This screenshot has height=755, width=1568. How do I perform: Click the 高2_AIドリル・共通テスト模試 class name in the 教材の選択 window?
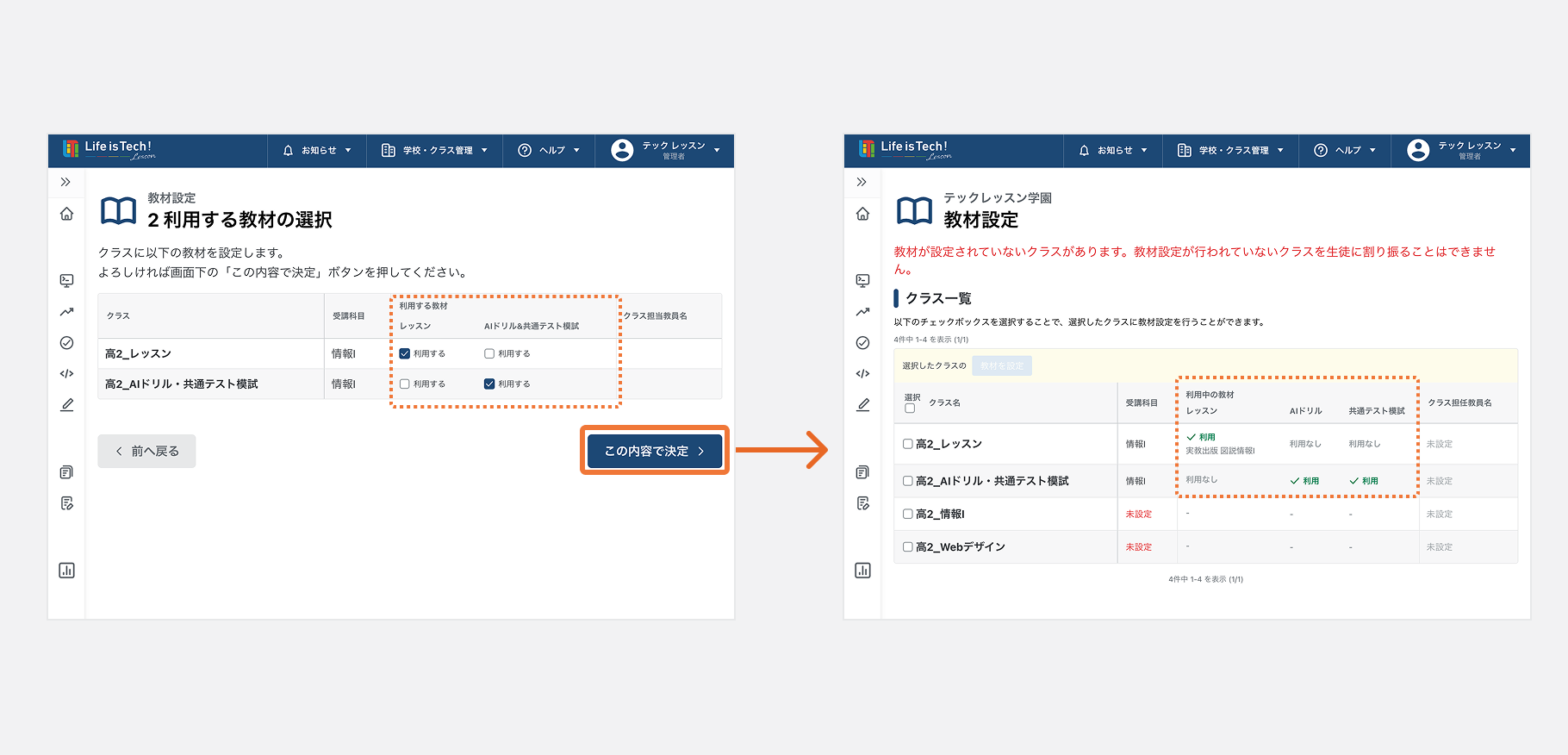182,384
